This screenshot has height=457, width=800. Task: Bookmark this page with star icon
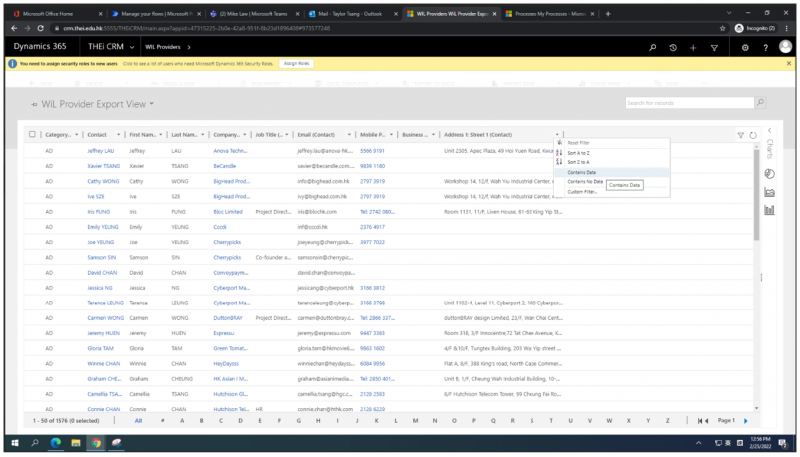[722, 29]
